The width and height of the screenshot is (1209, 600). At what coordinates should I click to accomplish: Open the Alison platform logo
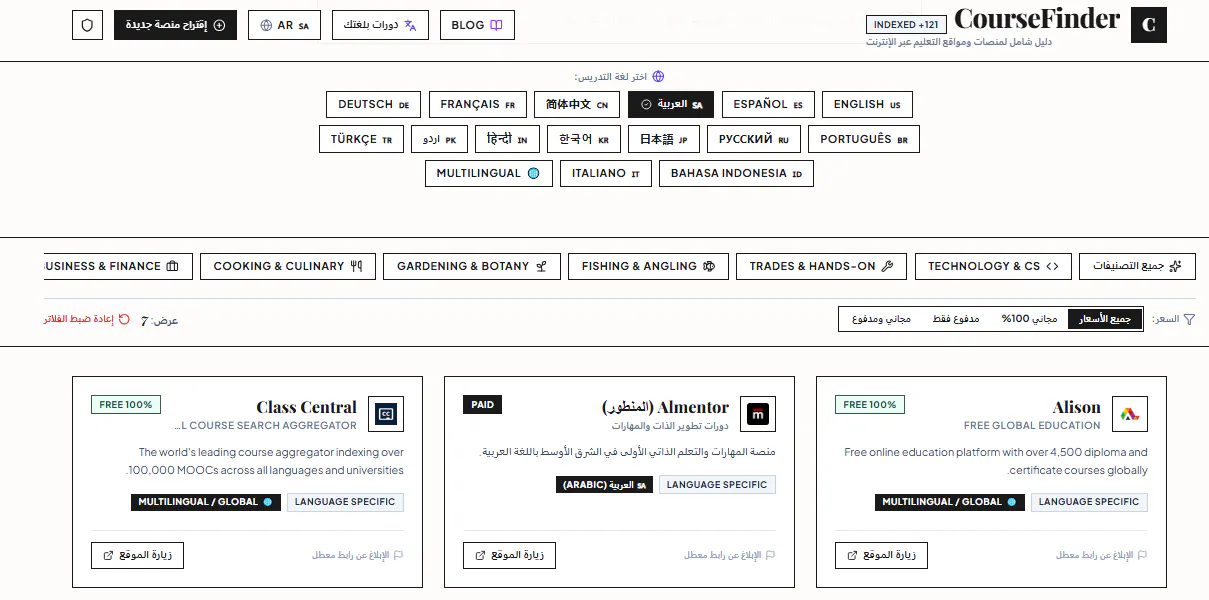(x=1129, y=414)
